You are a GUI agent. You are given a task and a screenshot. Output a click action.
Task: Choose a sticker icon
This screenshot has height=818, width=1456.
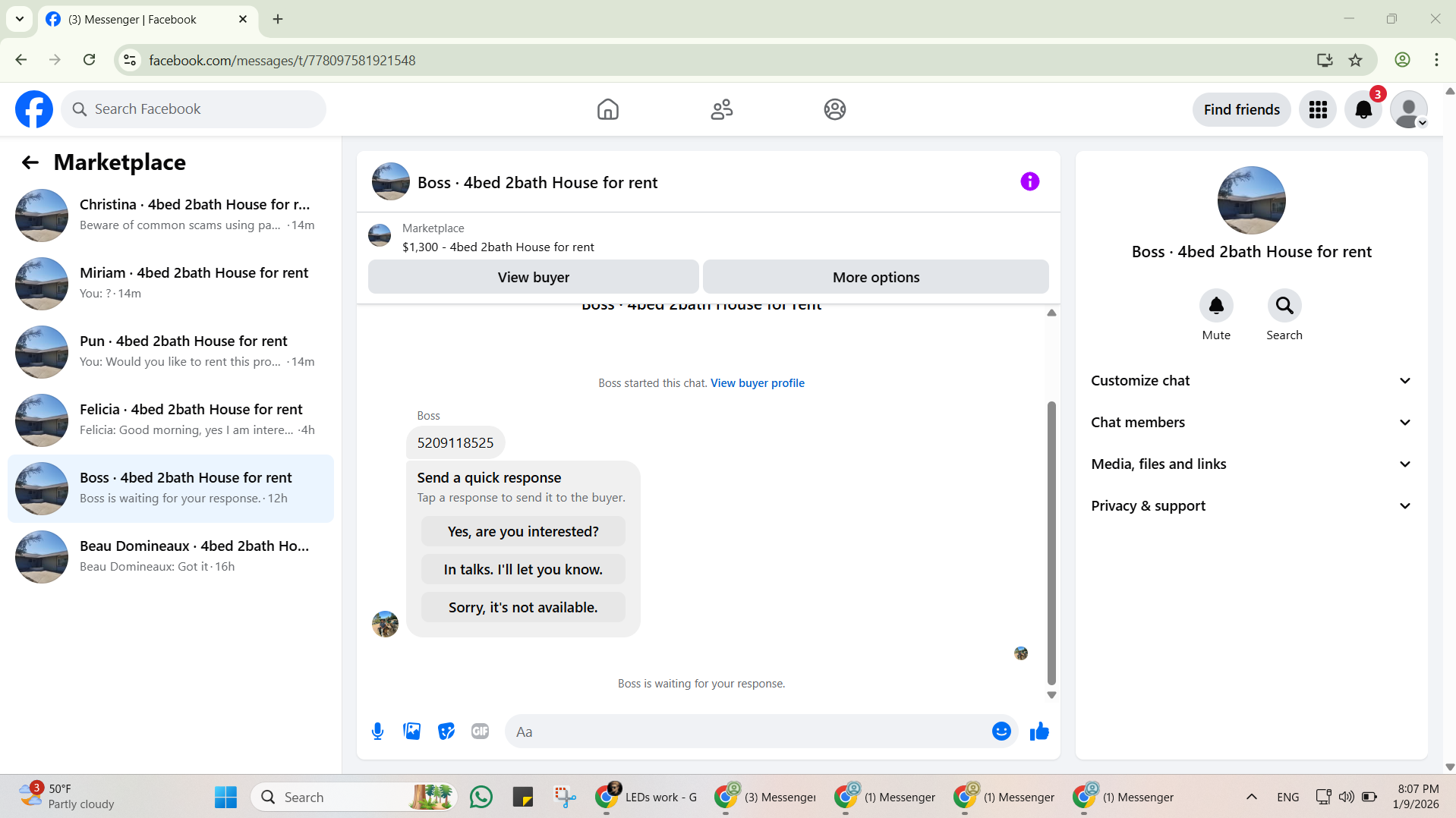(446, 731)
